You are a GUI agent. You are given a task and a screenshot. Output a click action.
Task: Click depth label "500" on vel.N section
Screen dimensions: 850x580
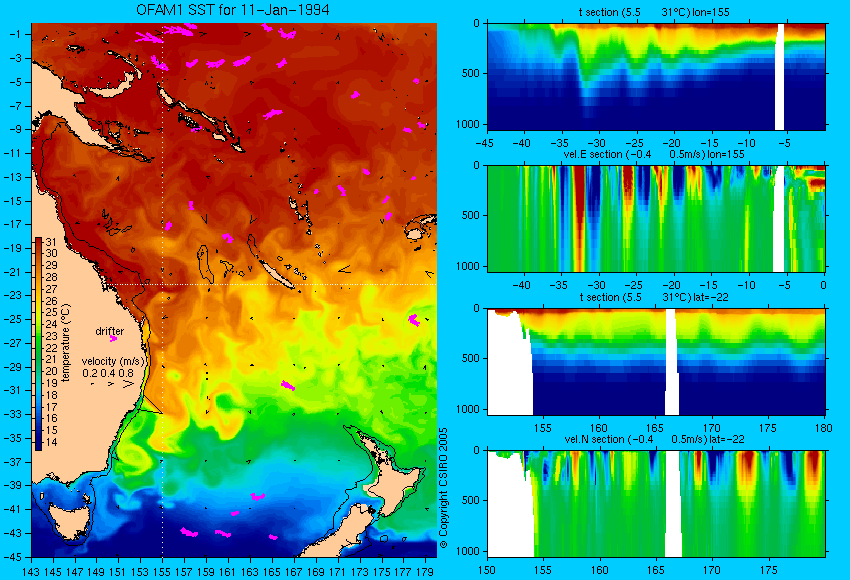point(471,500)
